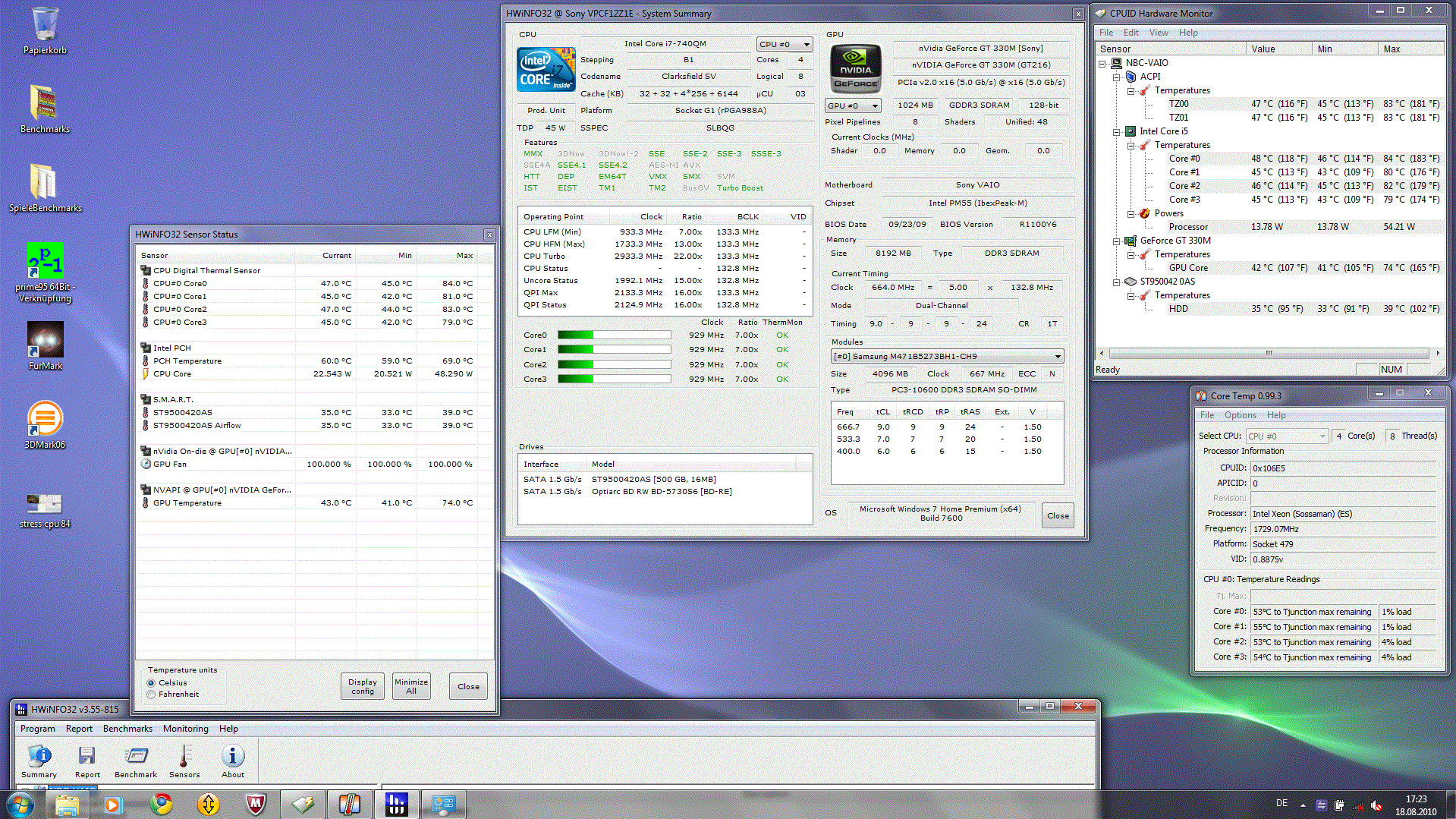The height and width of the screenshot is (819, 1456).
Task: Show hidden system tray icons arrow
Action: 1303,805
